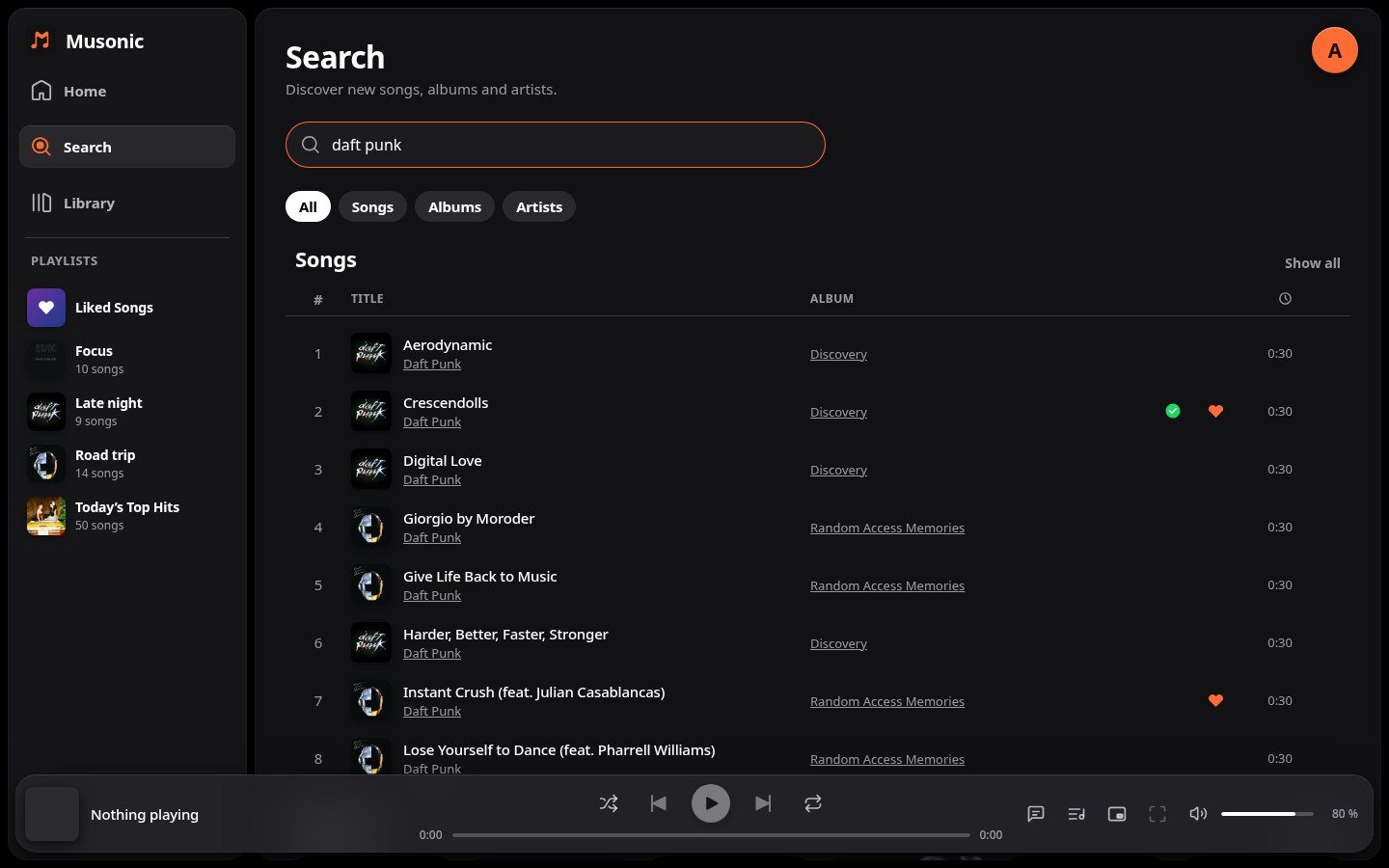The width and height of the screenshot is (1389, 868).
Task: Skip to the previous track
Action: [659, 803]
